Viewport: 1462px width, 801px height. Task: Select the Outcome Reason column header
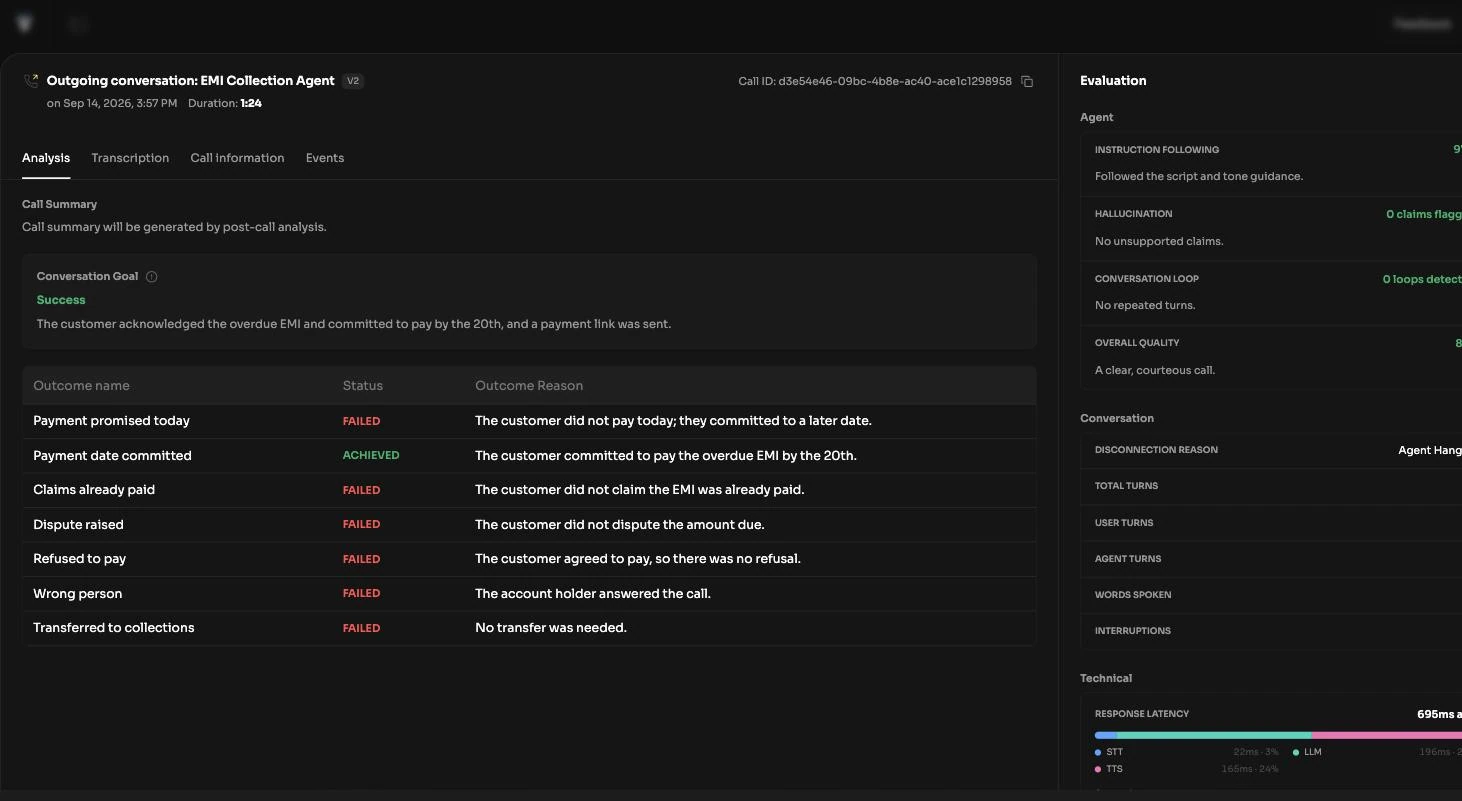click(x=529, y=386)
